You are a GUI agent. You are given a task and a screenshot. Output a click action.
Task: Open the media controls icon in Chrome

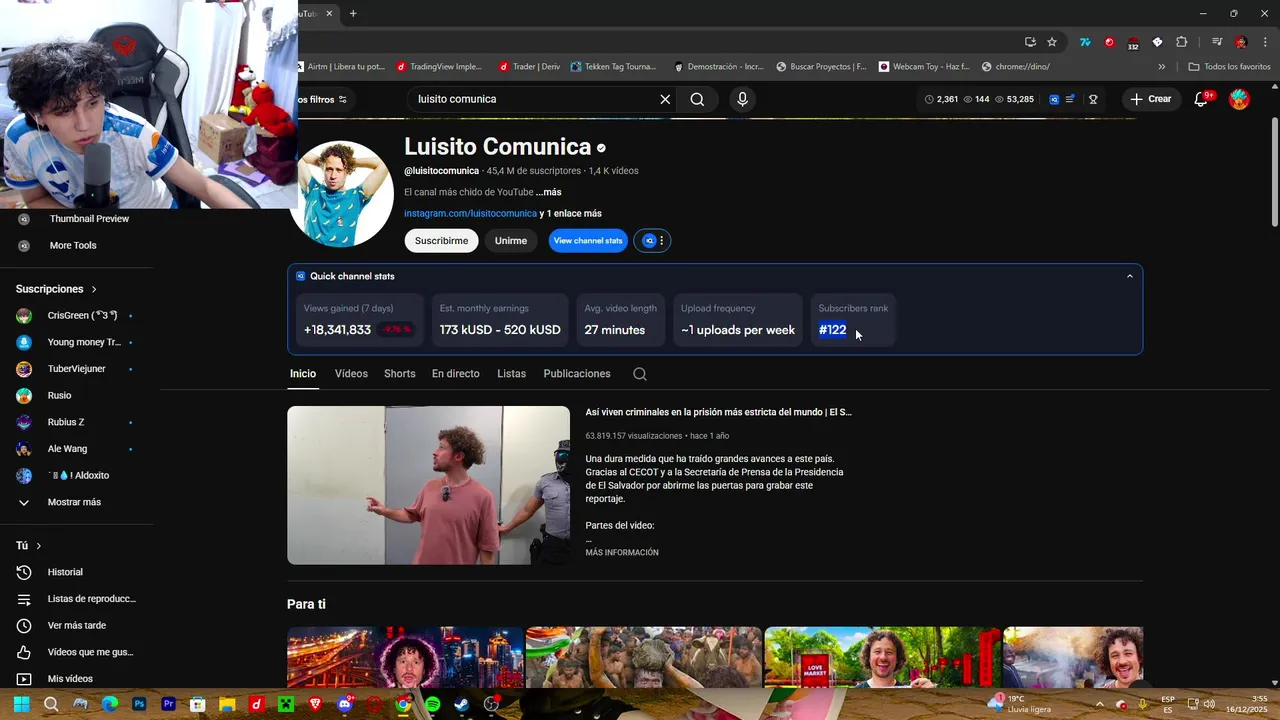1217,42
